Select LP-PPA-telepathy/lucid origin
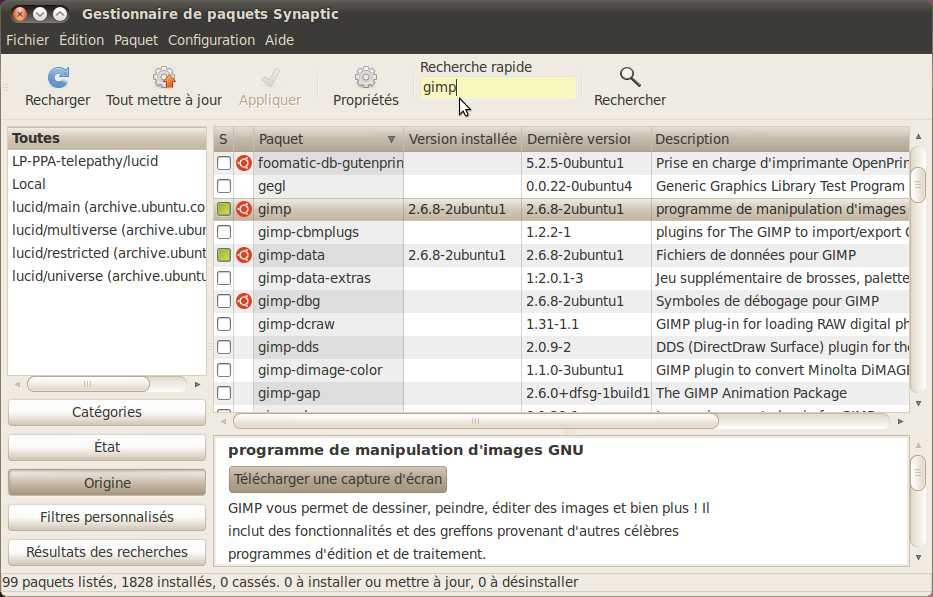The image size is (933, 597). click(107, 161)
